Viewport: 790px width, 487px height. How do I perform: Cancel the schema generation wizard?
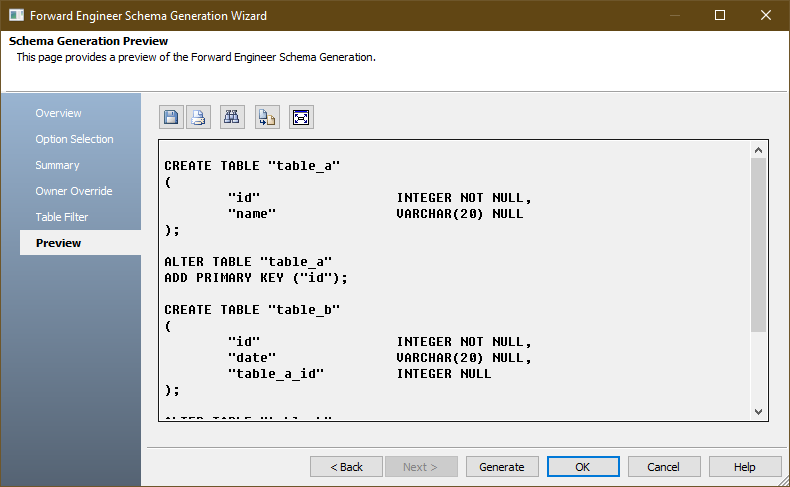(664, 467)
